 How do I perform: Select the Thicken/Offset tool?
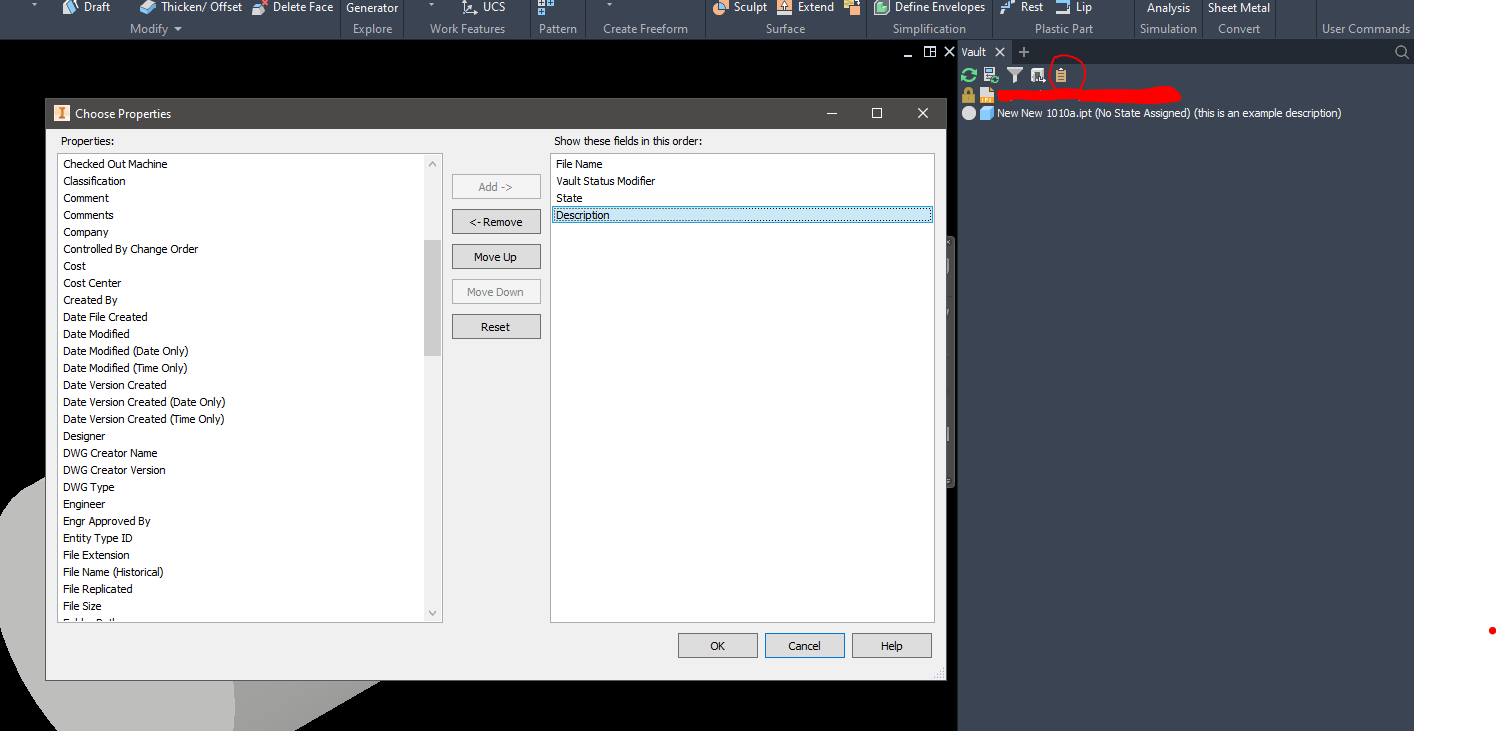click(190, 7)
